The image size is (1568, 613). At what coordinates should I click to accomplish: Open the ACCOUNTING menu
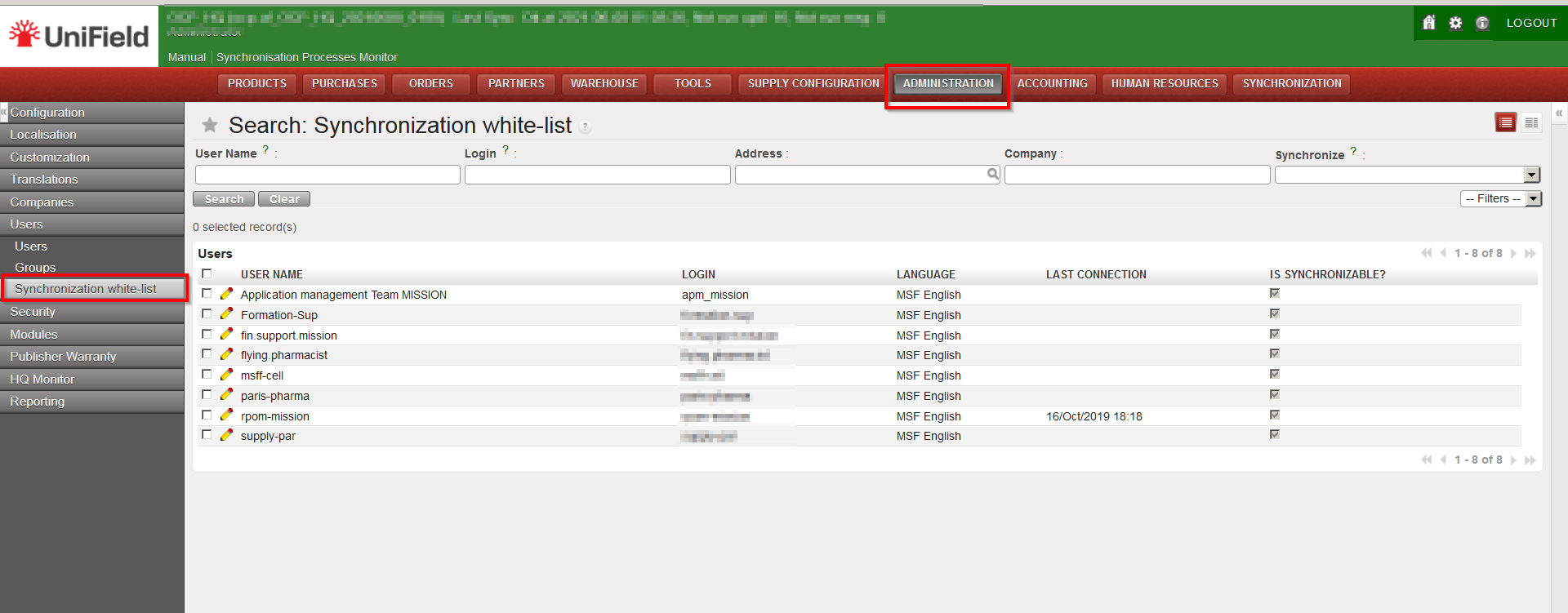click(x=1052, y=83)
